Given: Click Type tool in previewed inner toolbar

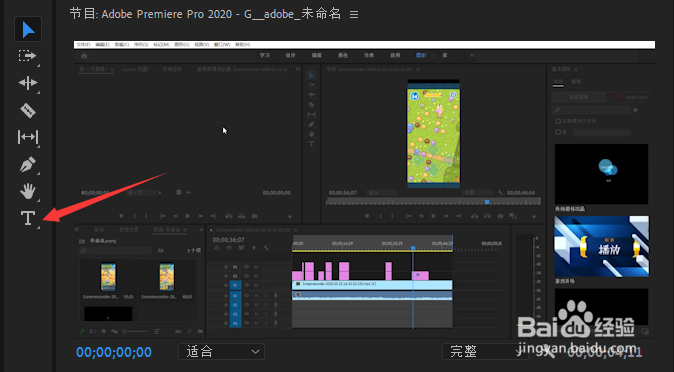Looking at the screenshot, I should pos(312,144).
